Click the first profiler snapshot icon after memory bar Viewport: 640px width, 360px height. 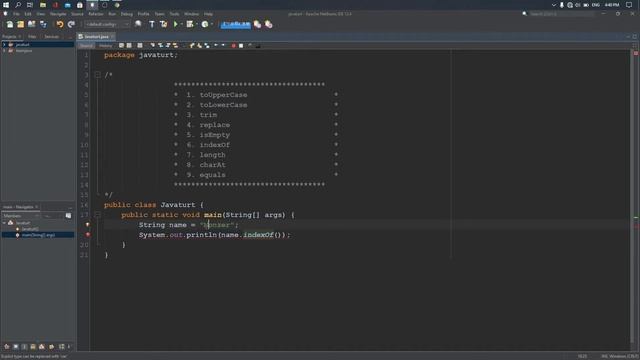pyautogui.click(x=257, y=24)
